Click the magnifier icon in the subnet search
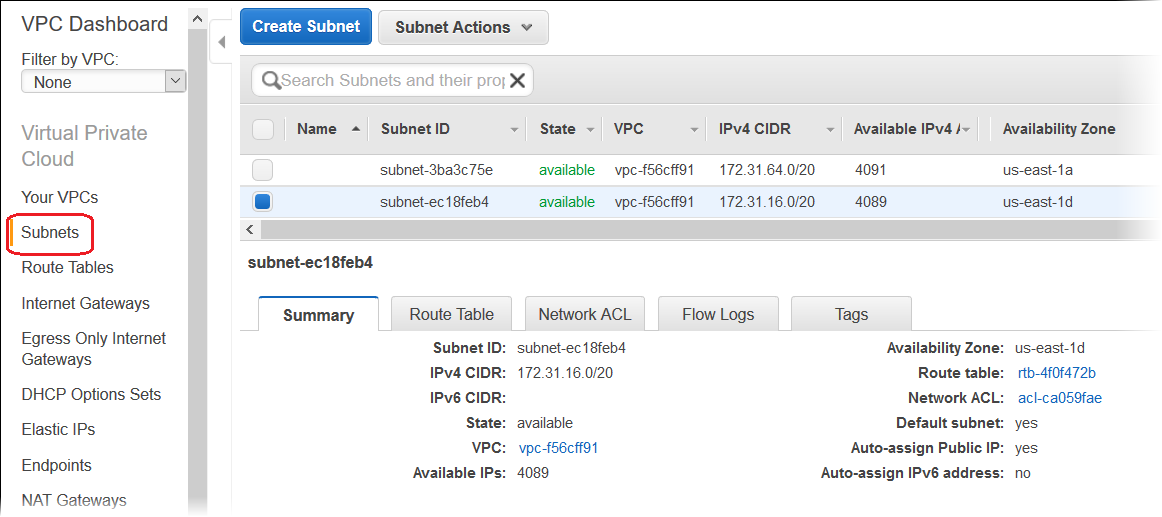 [270, 81]
